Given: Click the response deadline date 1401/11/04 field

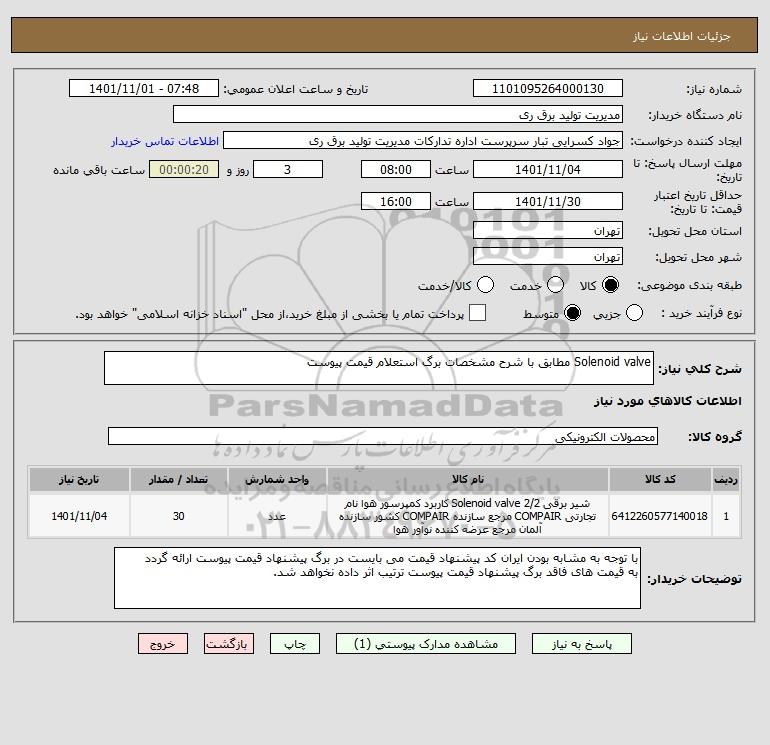Looking at the screenshot, I should [548, 169].
